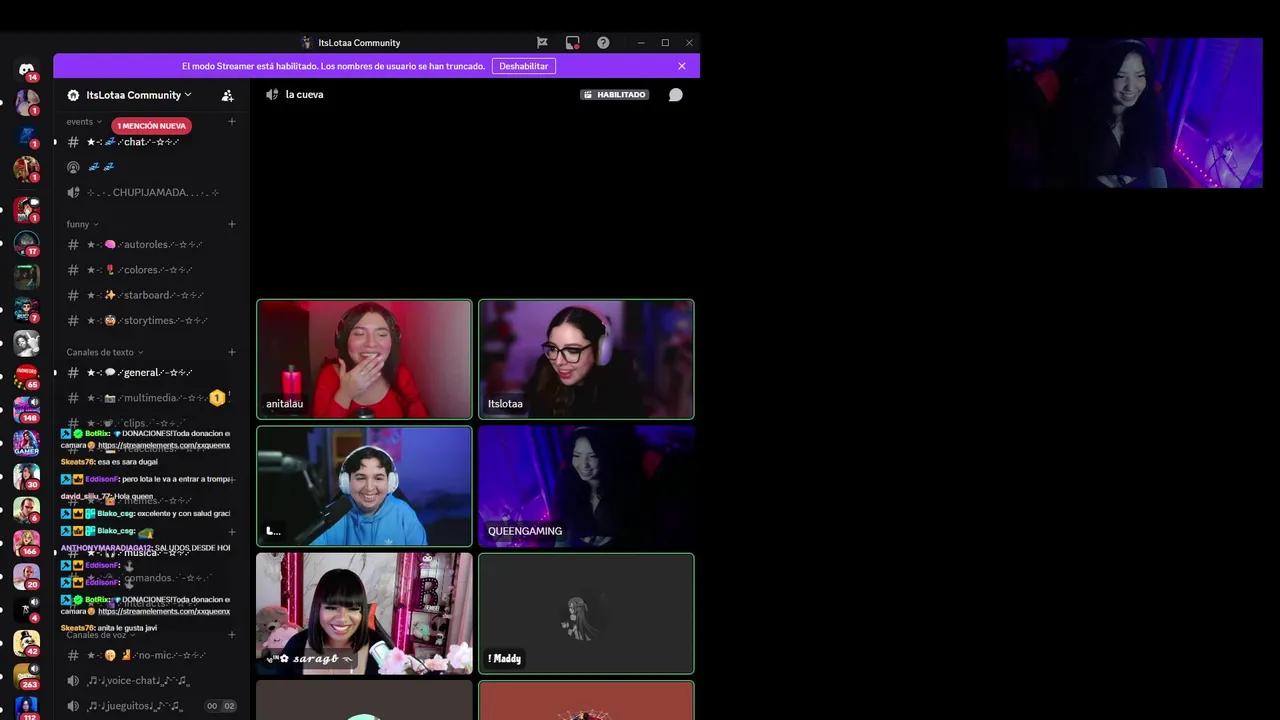1280x720 pixels.
Task: Select the GAMER server icon
Action: click(27, 443)
